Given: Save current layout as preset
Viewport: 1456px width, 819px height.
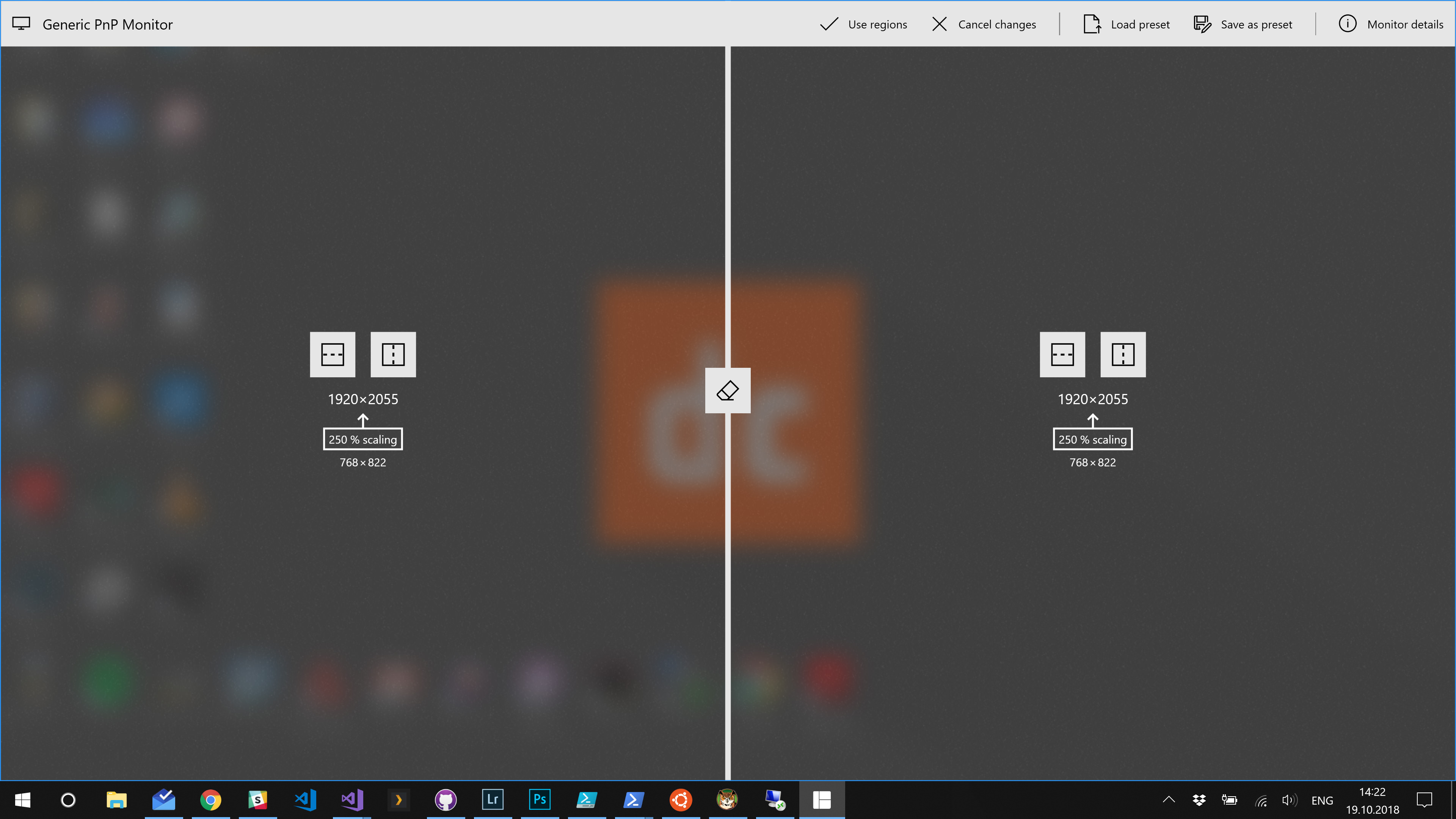Looking at the screenshot, I should pos(1243,24).
